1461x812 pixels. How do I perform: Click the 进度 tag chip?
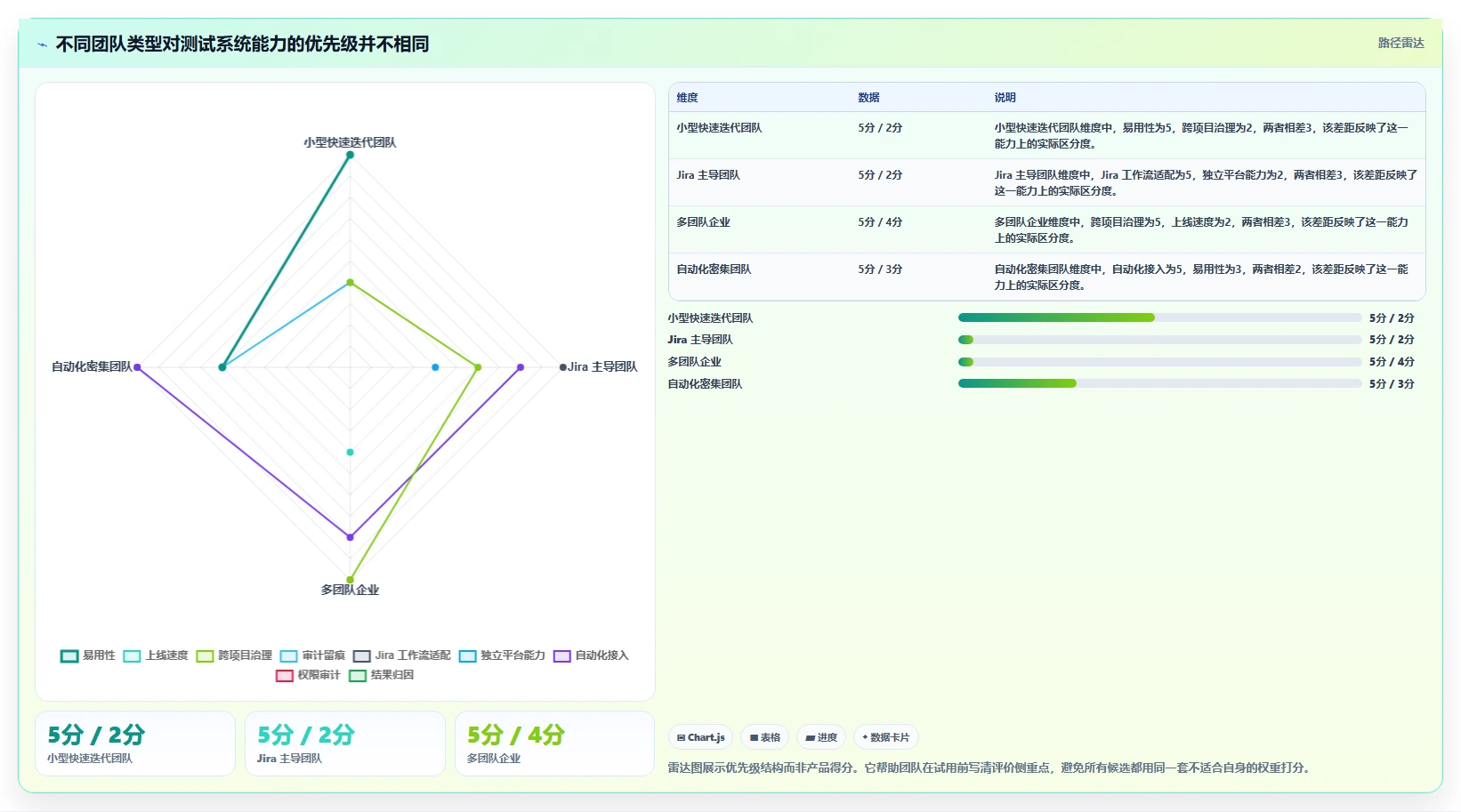point(821,737)
